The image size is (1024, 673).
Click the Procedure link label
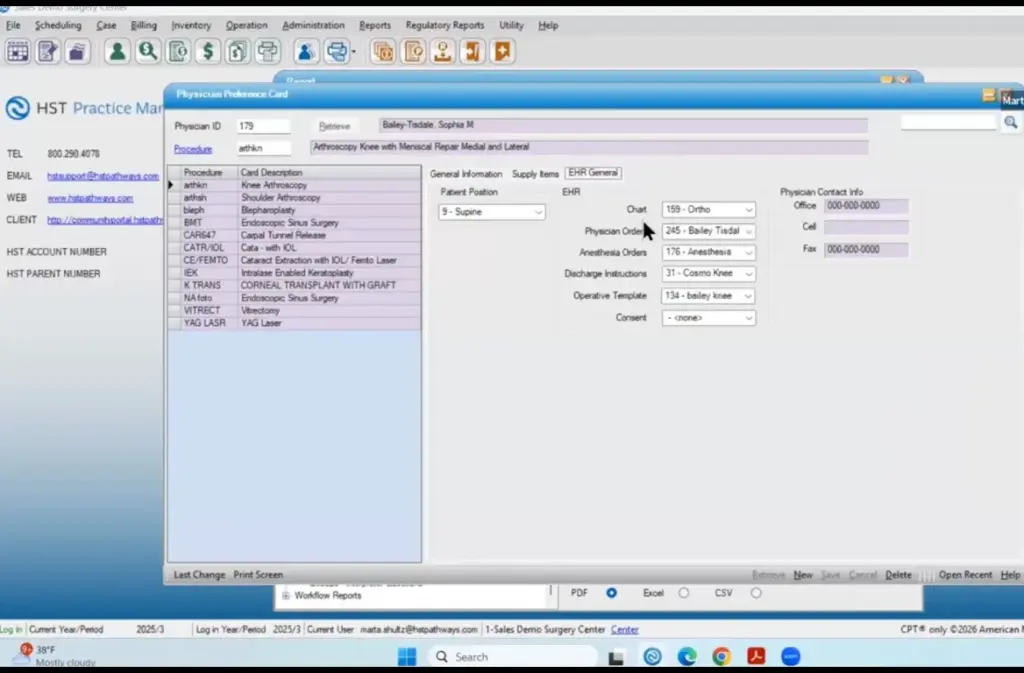point(193,149)
